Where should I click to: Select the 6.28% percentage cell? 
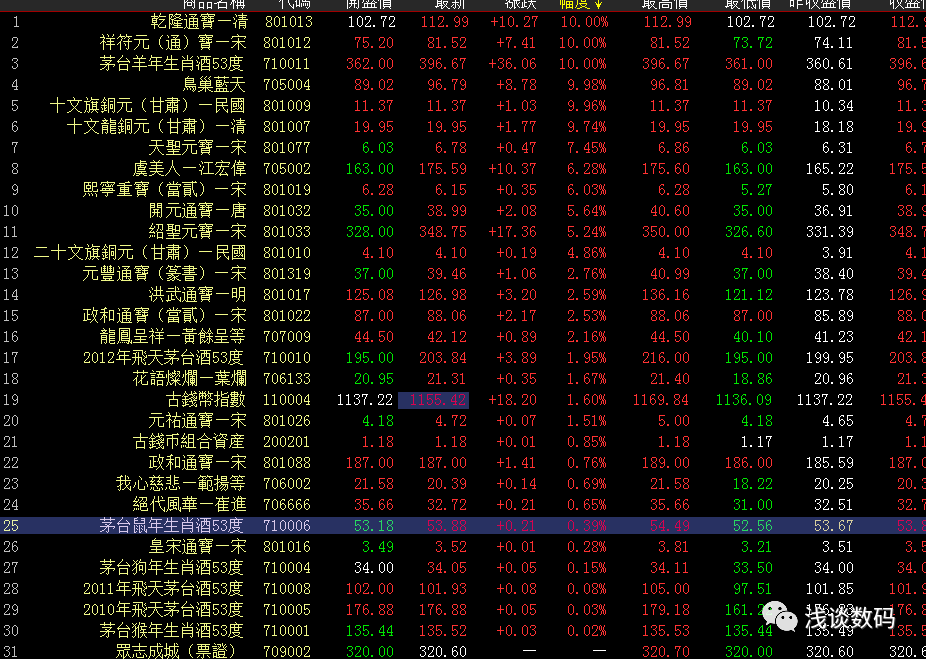click(x=586, y=169)
